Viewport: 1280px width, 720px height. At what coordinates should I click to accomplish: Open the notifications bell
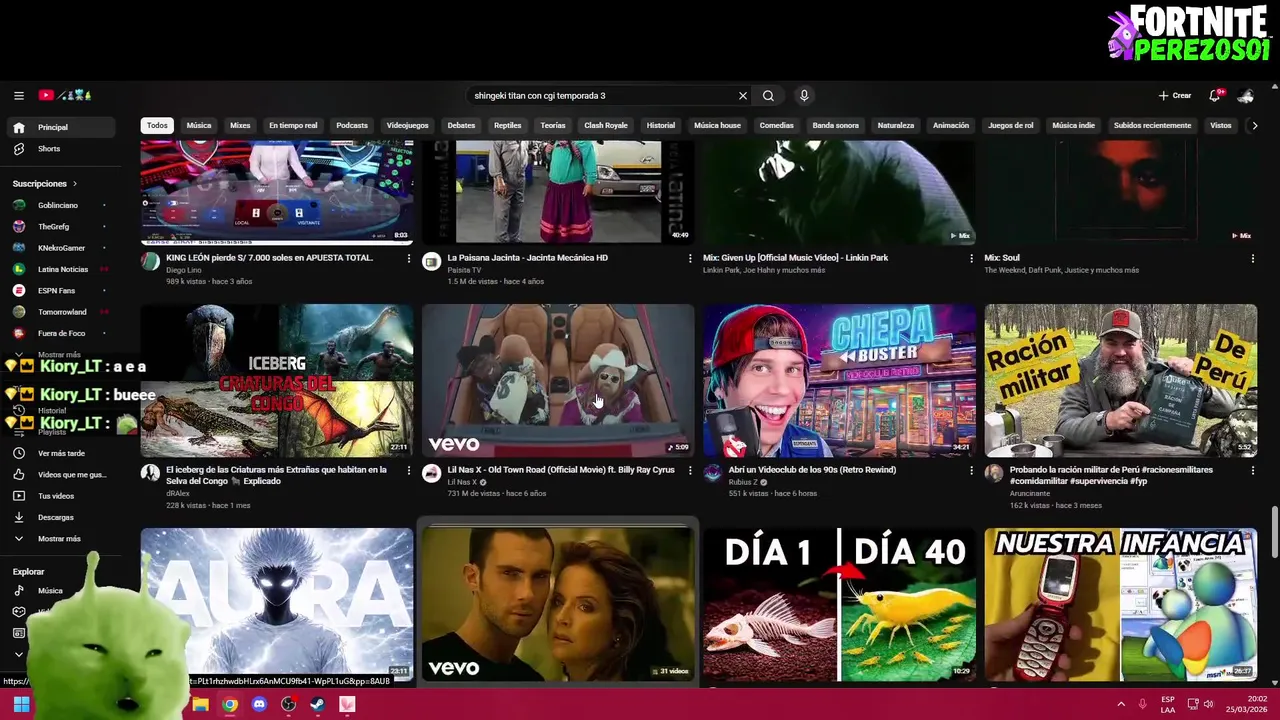tap(1215, 96)
